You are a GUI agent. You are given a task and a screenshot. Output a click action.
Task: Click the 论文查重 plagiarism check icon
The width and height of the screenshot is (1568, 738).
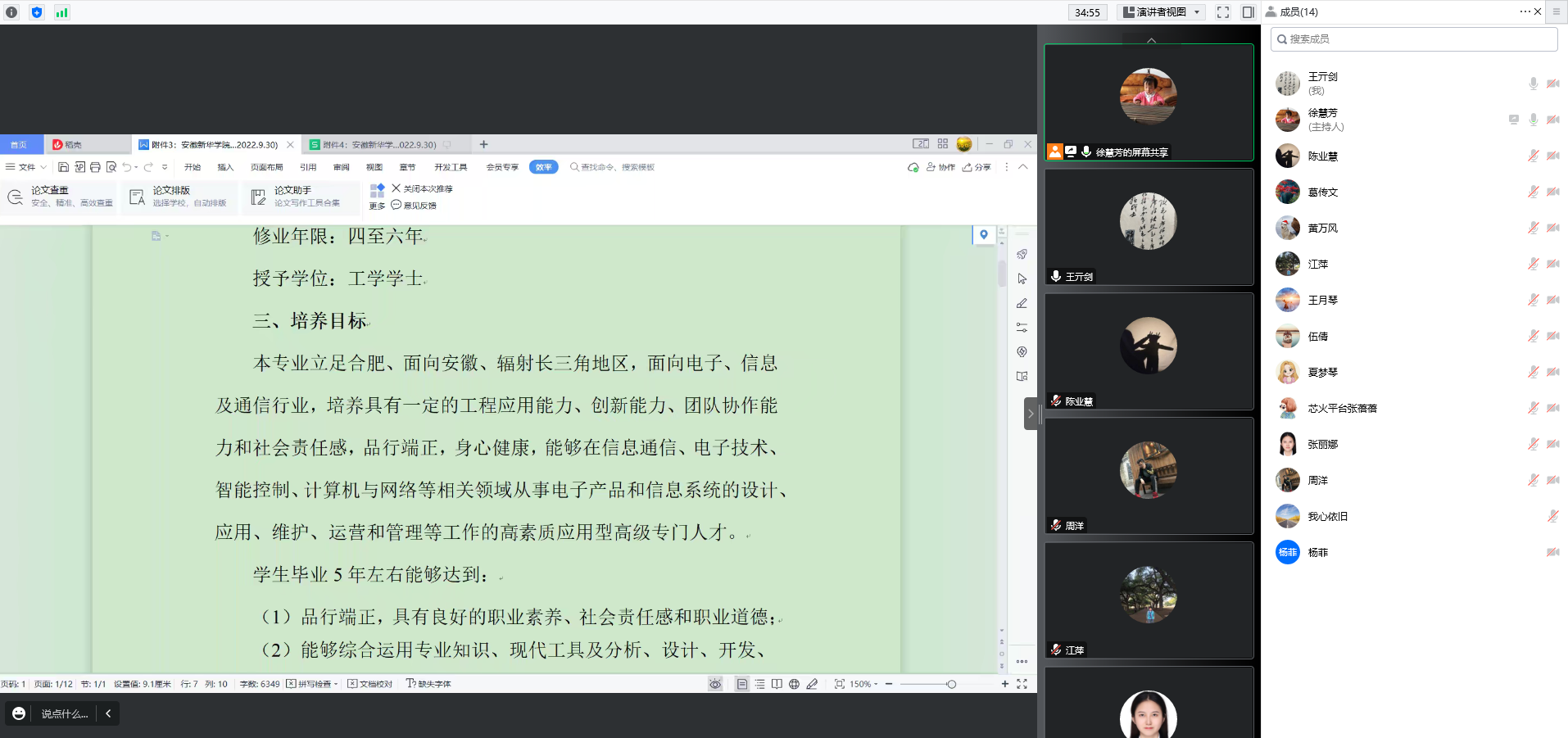[15, 197]
